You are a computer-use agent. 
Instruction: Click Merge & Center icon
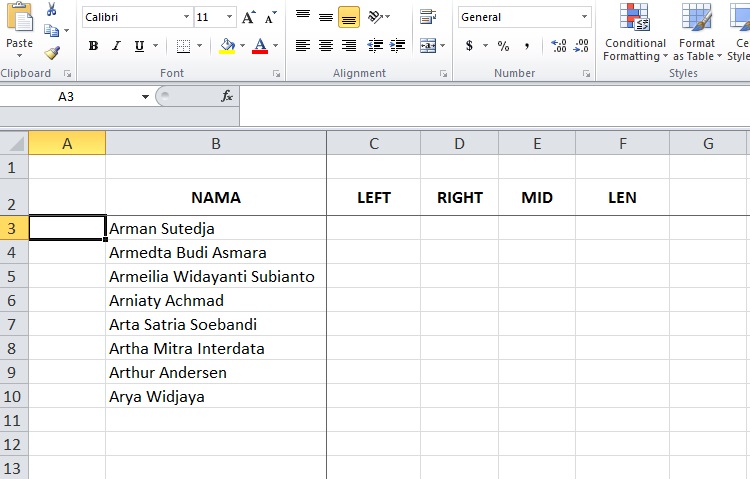click(x=428, y=46)
